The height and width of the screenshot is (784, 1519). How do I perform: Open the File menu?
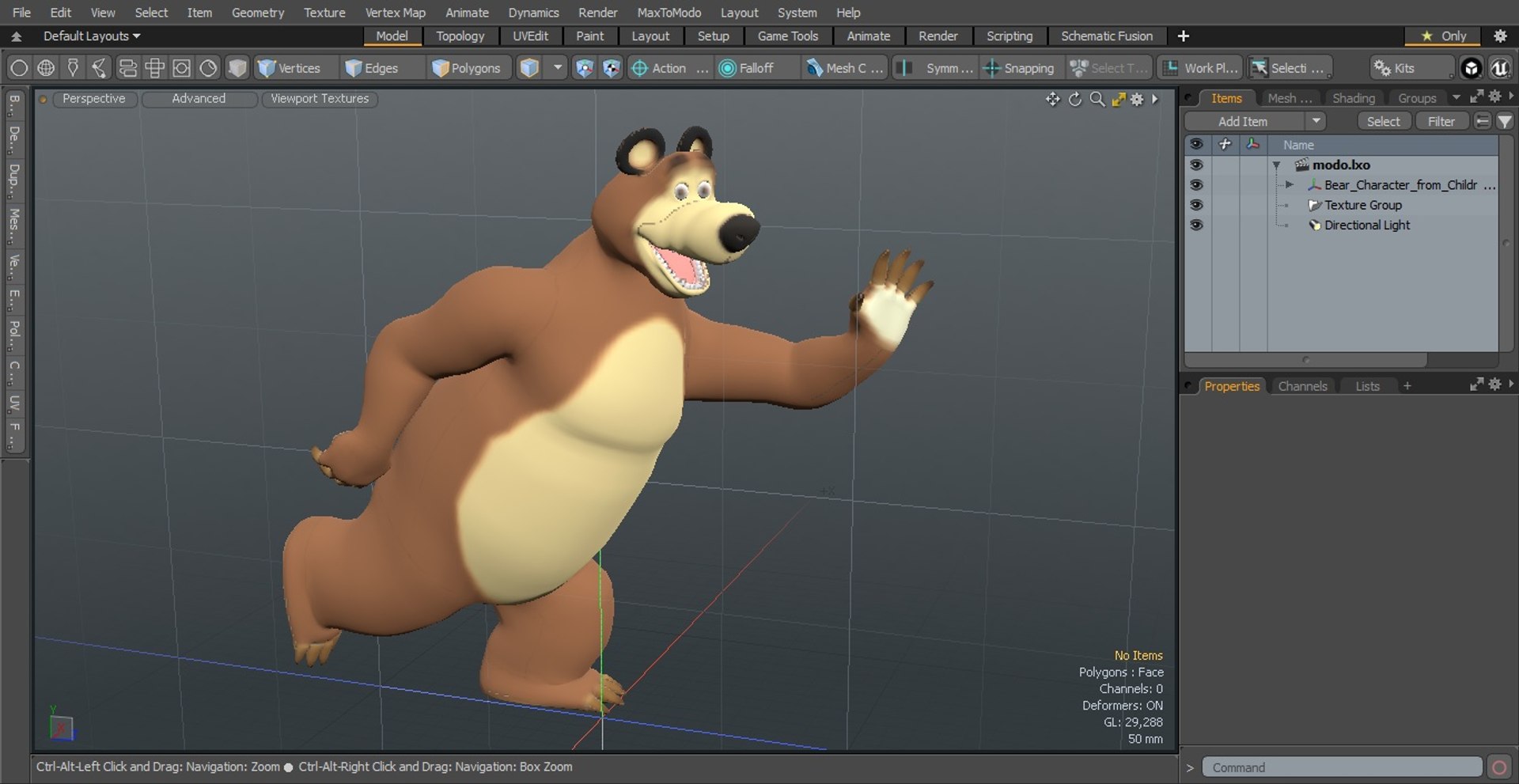click(x=21, y=13)
